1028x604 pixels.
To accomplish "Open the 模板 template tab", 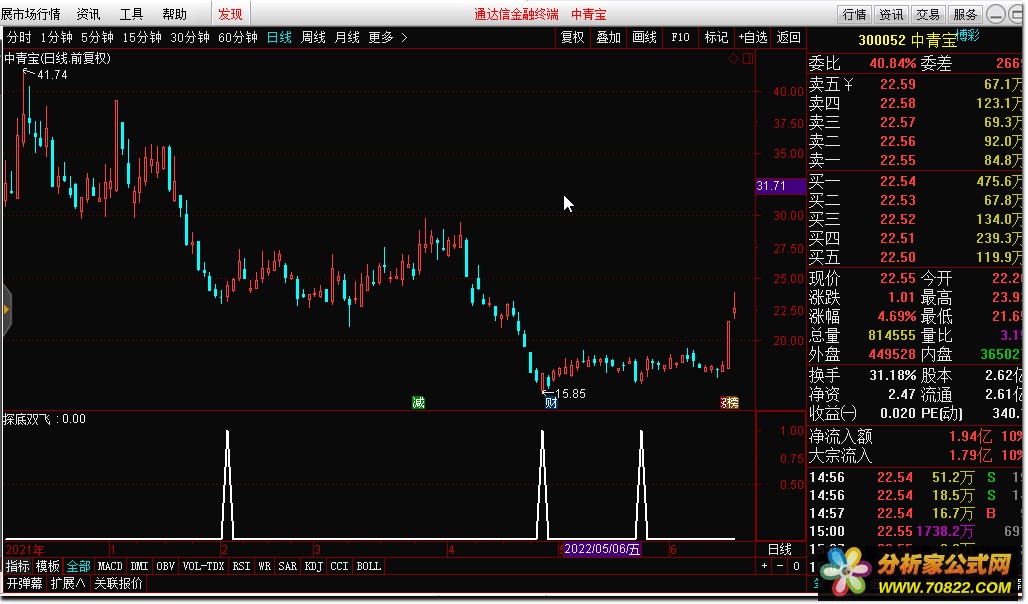I will coord(48,566).
